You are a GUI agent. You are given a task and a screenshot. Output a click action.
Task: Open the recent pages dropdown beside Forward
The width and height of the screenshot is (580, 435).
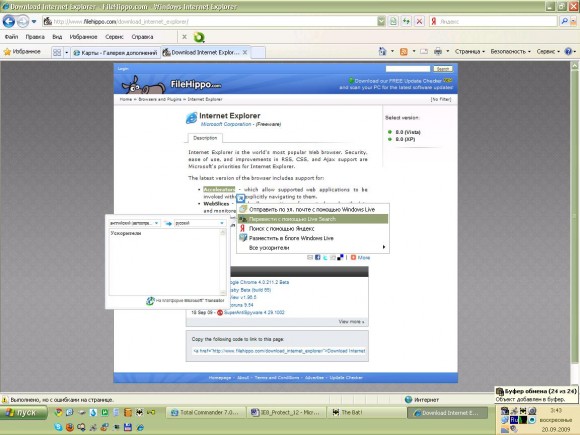(x=34, y=21)
